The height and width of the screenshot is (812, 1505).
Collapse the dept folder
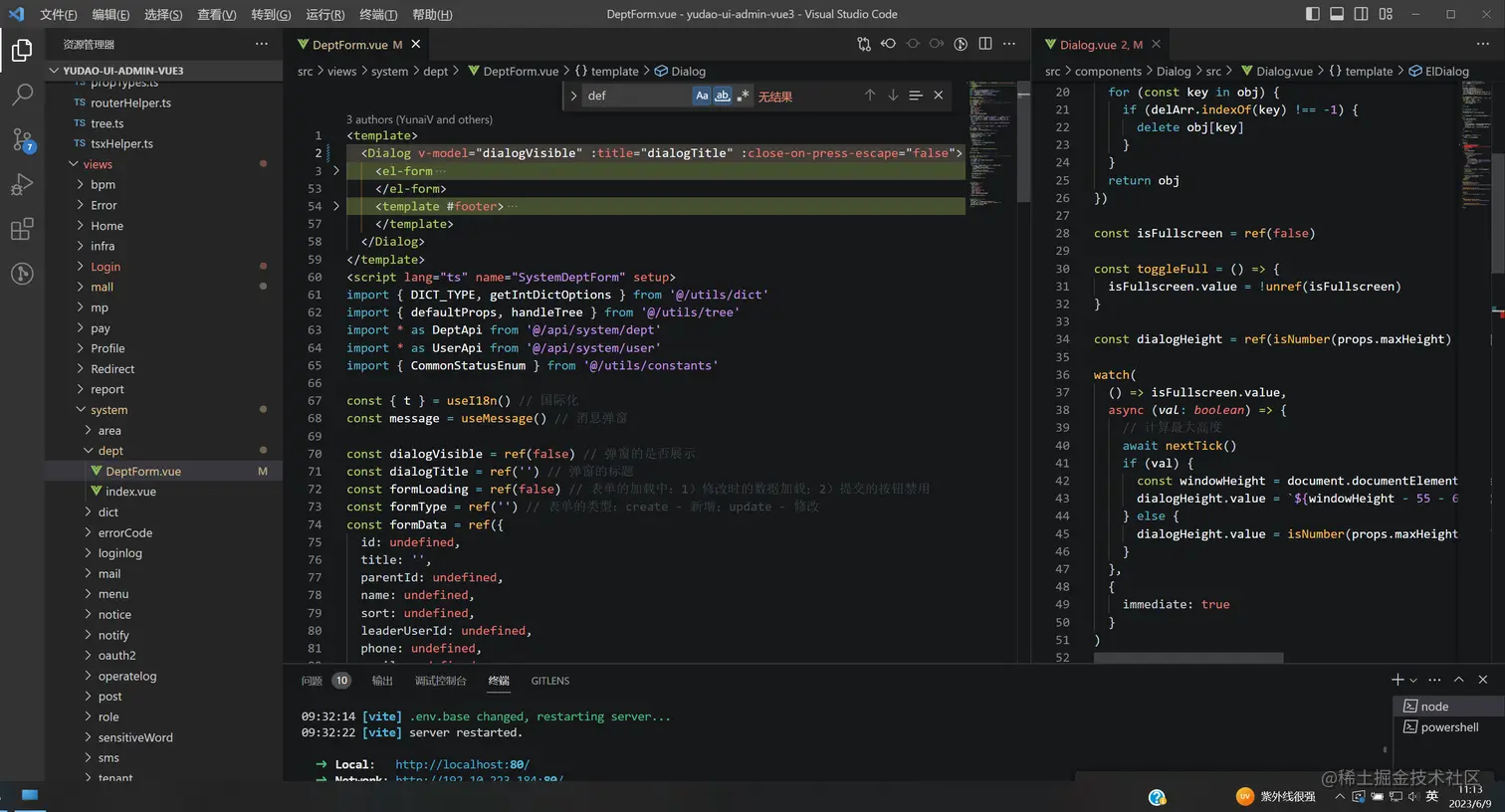click(x=163, y=451)
